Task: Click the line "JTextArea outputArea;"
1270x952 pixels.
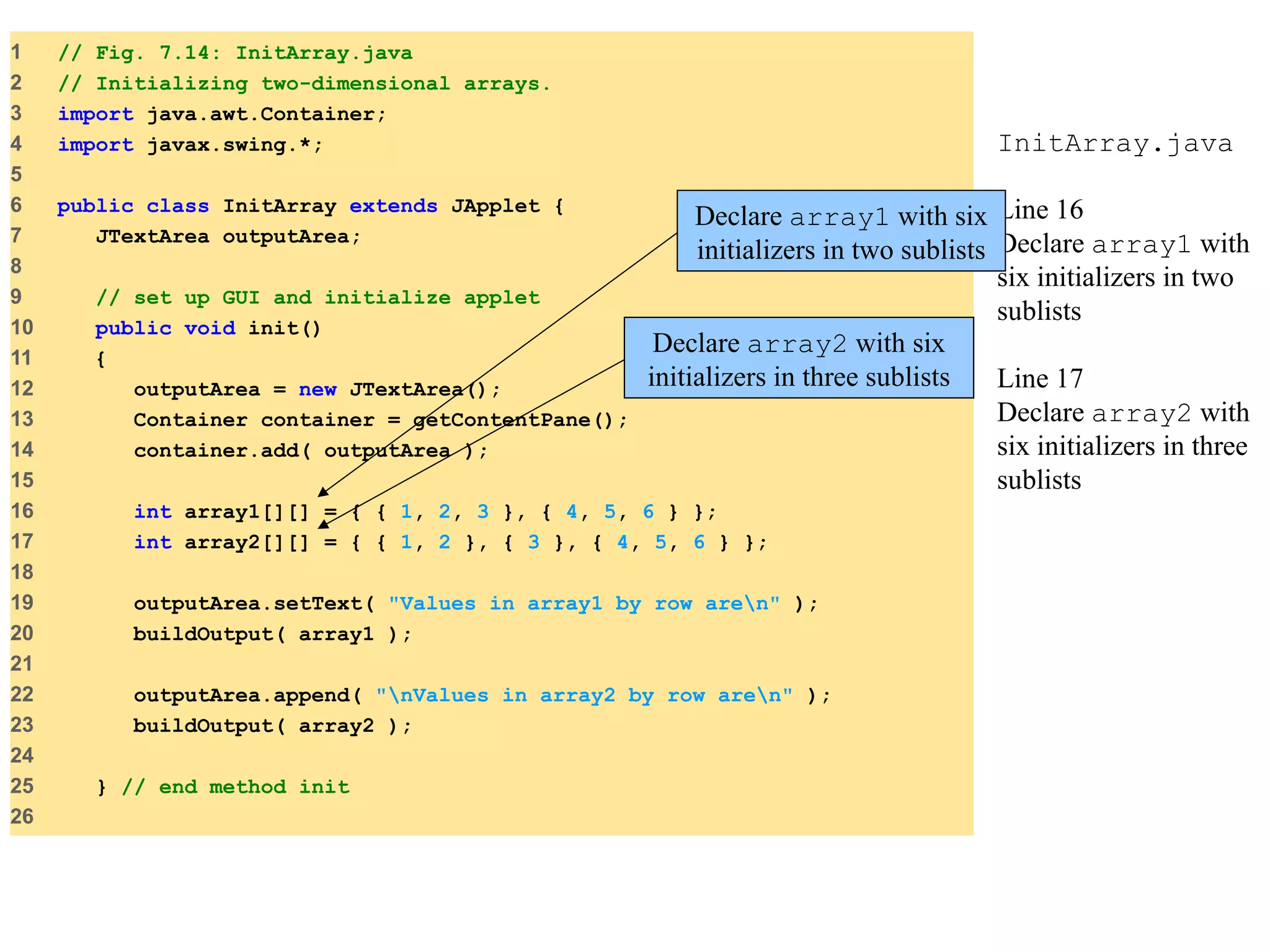Action: [x=228, y=236]
